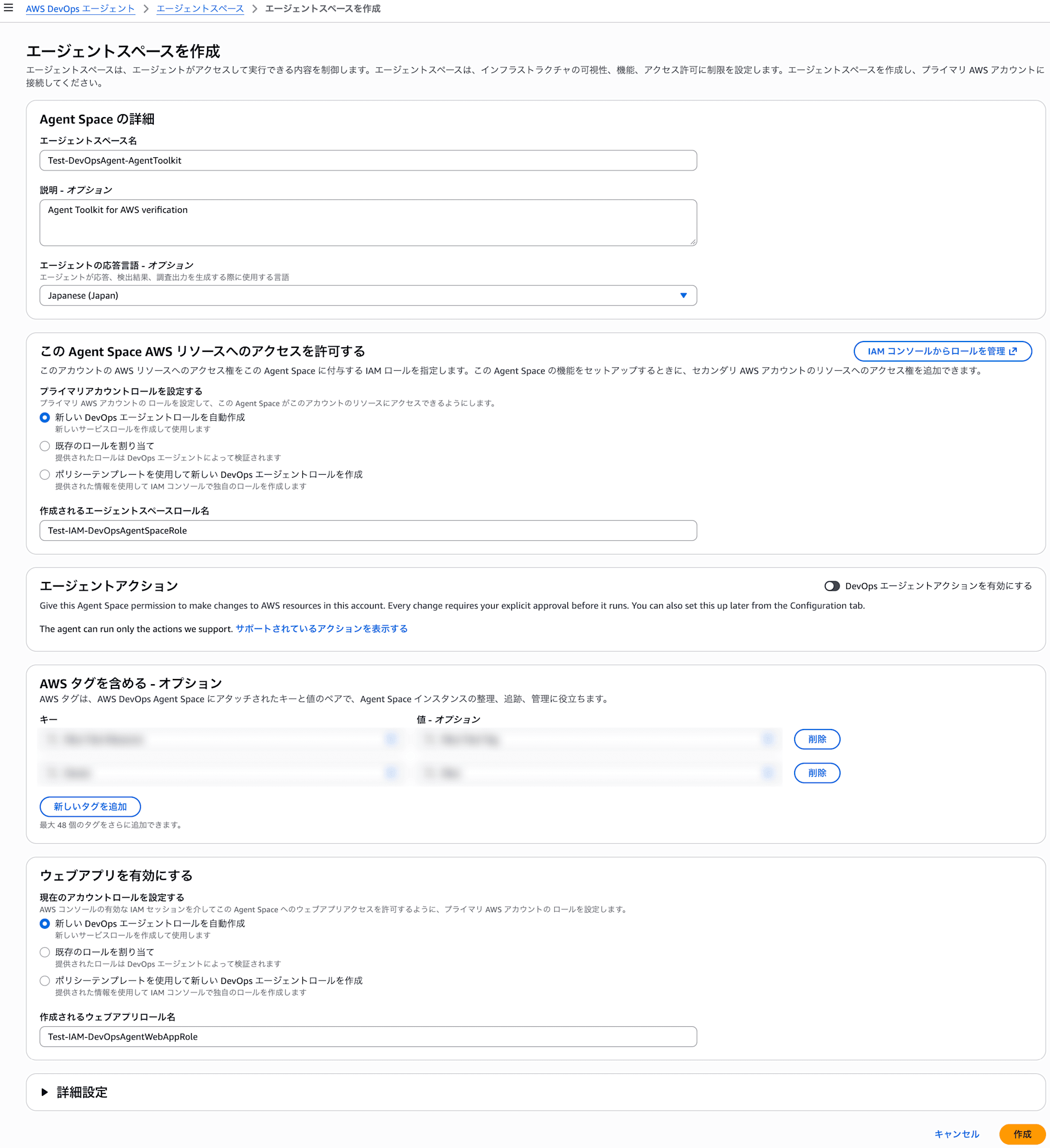Enable the DevOps エージェントアクション toggle
The image size is (1050, 1148).
coord(832,586)
